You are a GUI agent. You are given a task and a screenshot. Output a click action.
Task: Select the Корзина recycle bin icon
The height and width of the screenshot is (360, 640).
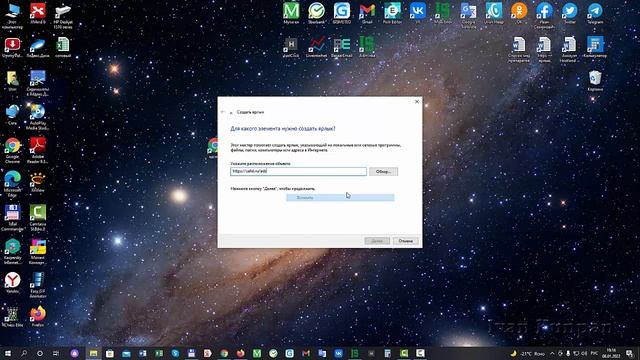click(595, 80)
